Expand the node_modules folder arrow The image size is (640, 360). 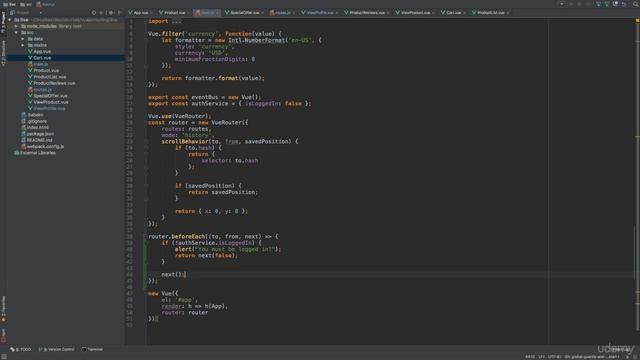tap(16, 26)
